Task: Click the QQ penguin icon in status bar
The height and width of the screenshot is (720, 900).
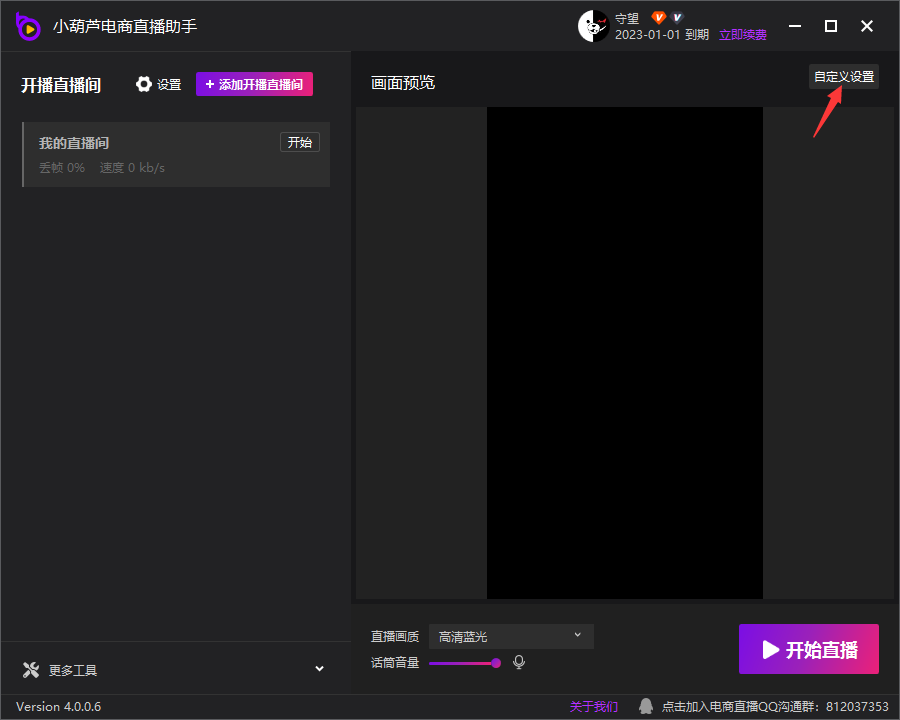Action: [646, 706]
